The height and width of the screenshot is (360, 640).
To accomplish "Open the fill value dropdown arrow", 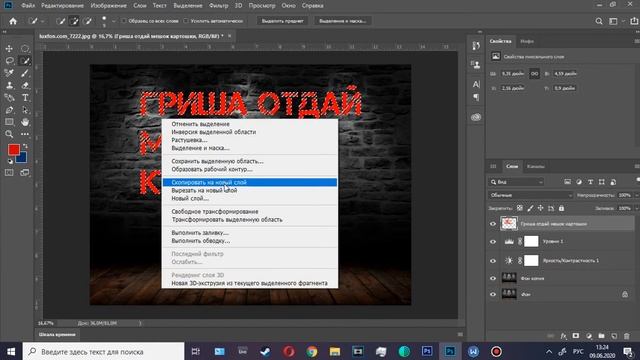I will pos(636,208).
